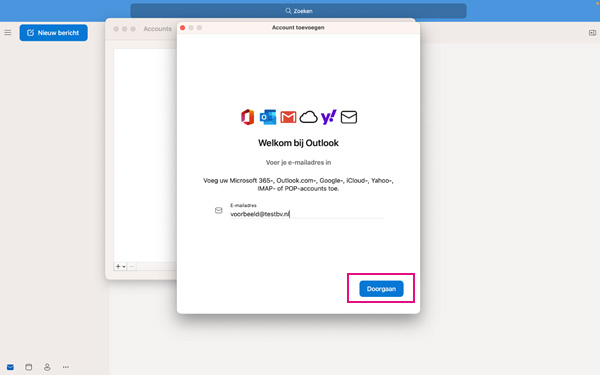Open the Zoeken search bar
This screenshot has height=375, width=600.
(x=298, y=11)
